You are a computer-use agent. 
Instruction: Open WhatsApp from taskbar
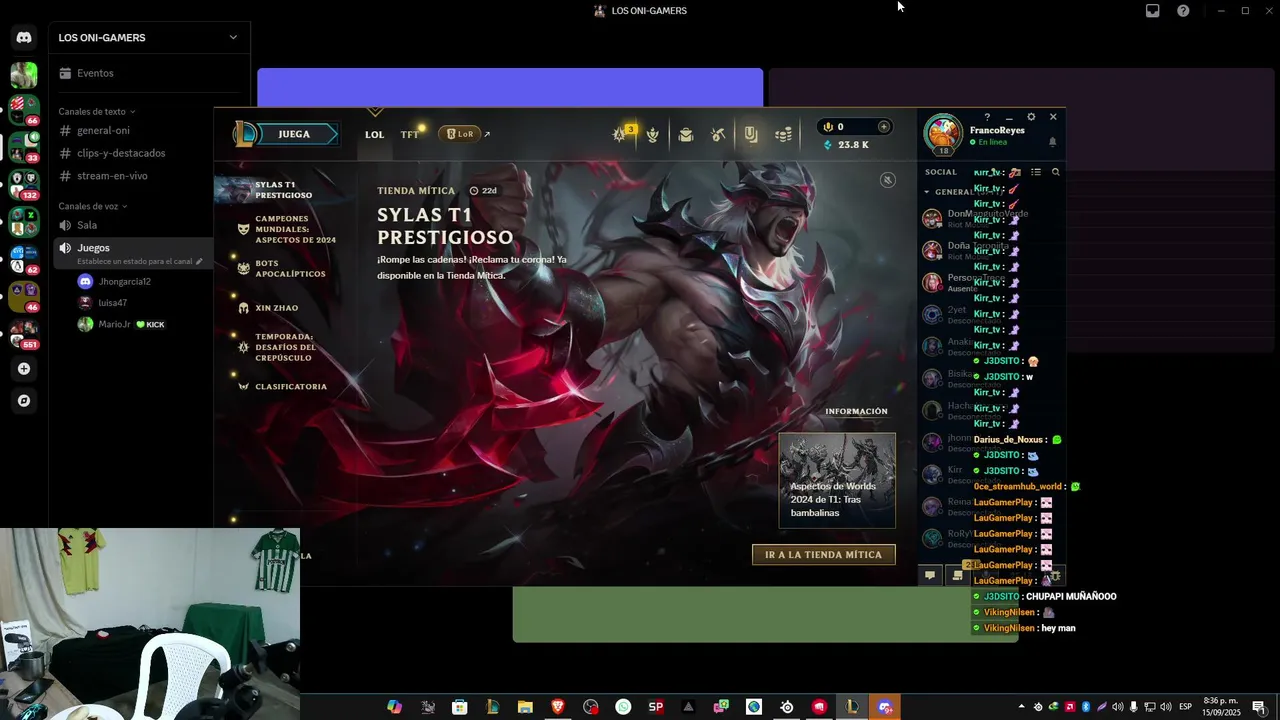(x=623, y=707)
